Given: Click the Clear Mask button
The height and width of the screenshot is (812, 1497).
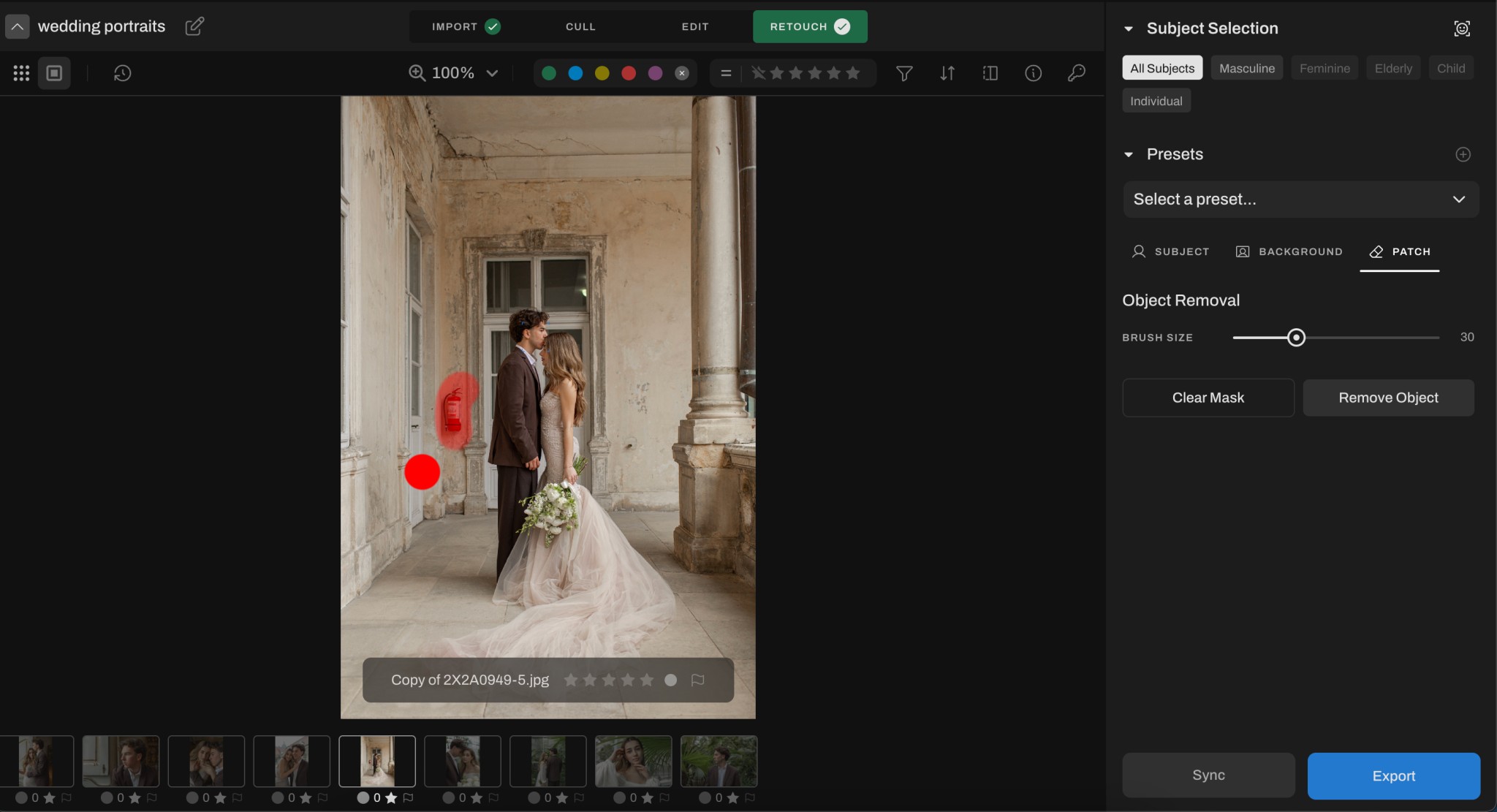Looking at the screenshot, I should tap(1208, 398).
